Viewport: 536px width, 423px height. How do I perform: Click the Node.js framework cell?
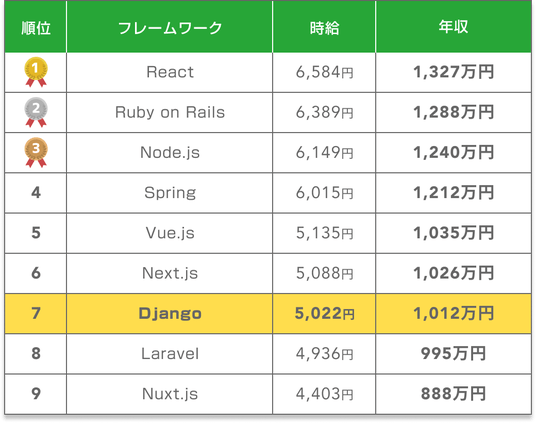coord(170,153)
